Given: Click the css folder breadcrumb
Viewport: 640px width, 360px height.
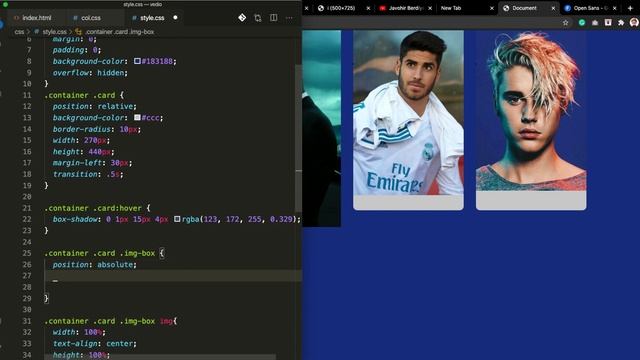Looking at the screenshot, I should 19,32.
